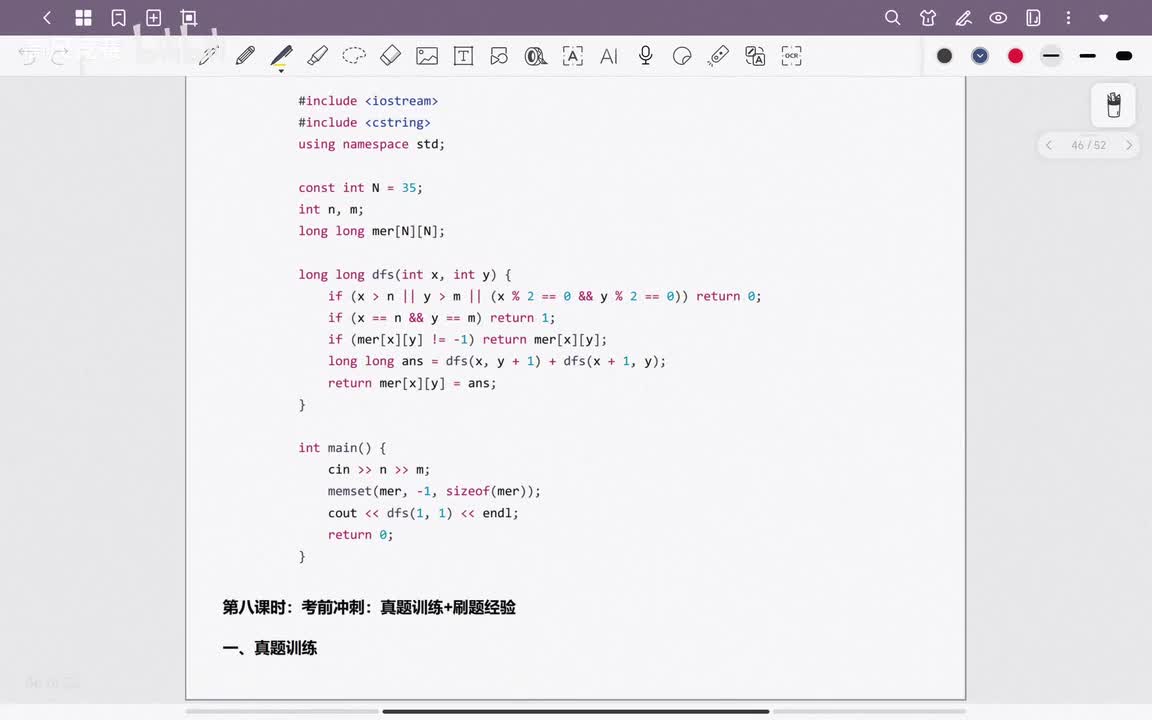Open the pen holder floating button

pyautogui.click(x=1114, y=105)
